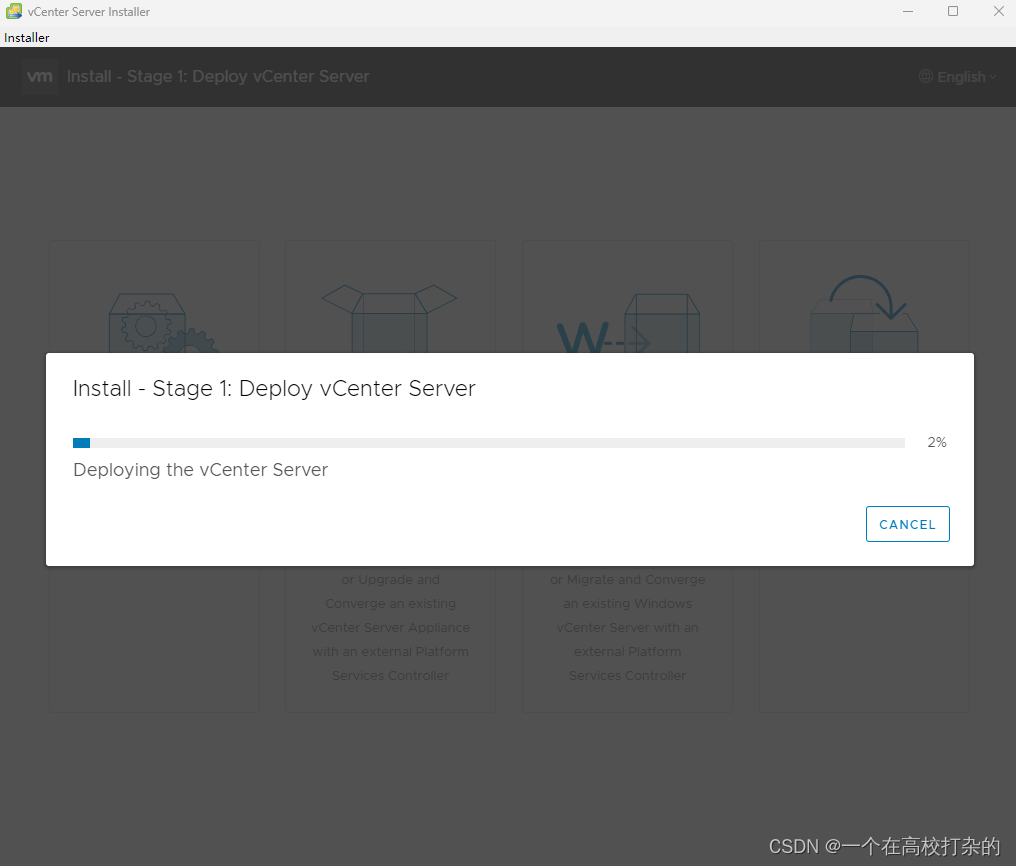1016x866 pixels.
Task: Click the header title Install - Stage 1
Action: 218,76
